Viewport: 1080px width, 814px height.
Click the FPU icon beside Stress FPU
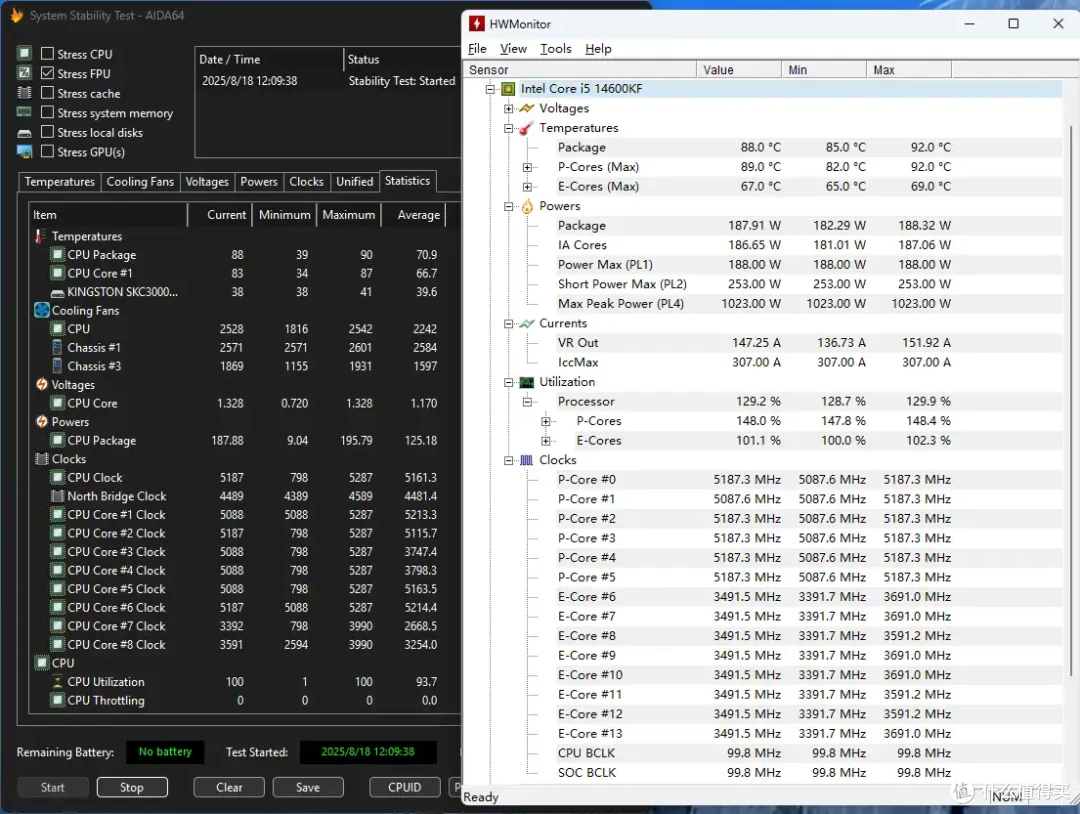pyautogui.click(x=24, y=72)
